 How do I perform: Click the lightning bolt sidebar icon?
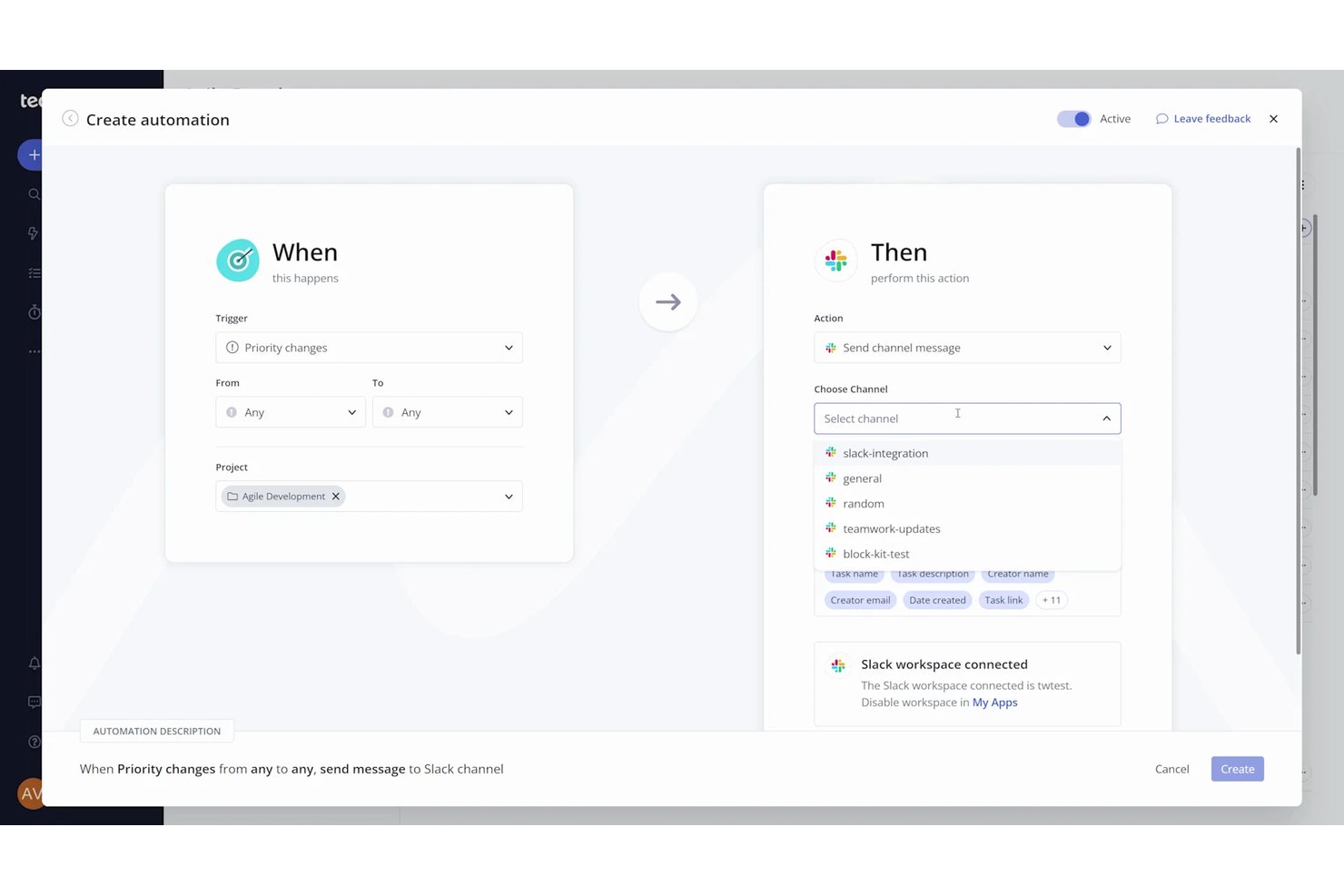click(34, 233)
